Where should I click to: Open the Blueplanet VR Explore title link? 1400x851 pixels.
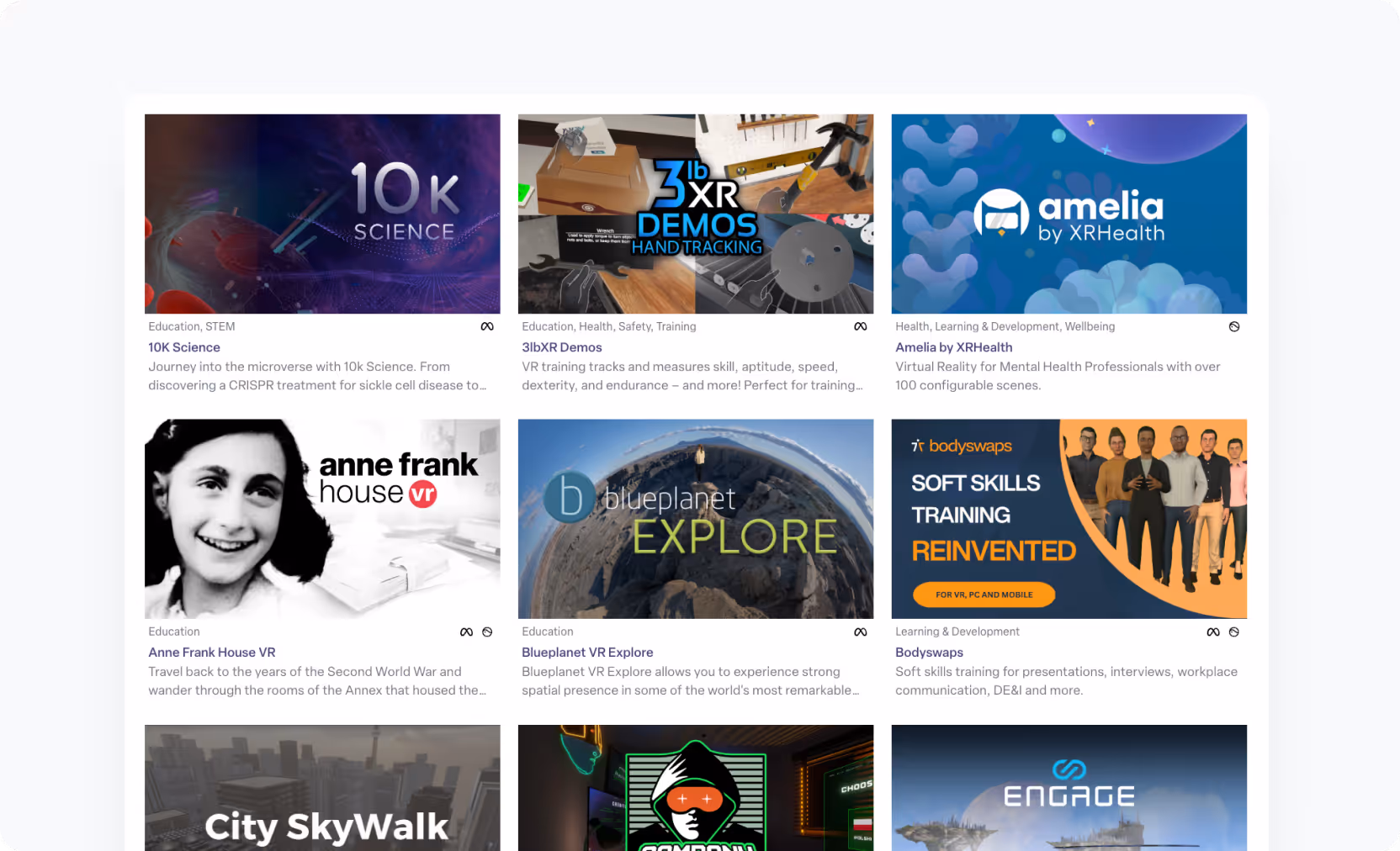587,653
